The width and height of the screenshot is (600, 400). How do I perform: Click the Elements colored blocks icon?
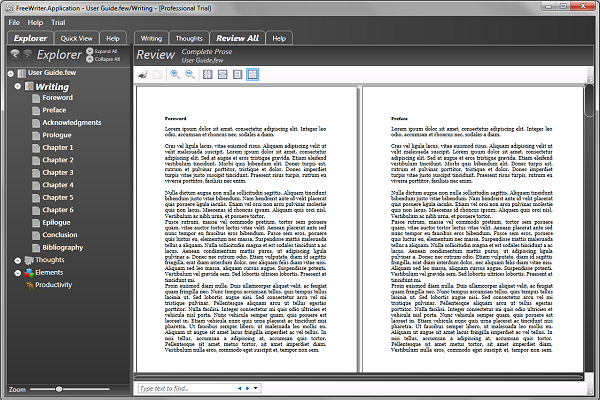click(29, 273)
